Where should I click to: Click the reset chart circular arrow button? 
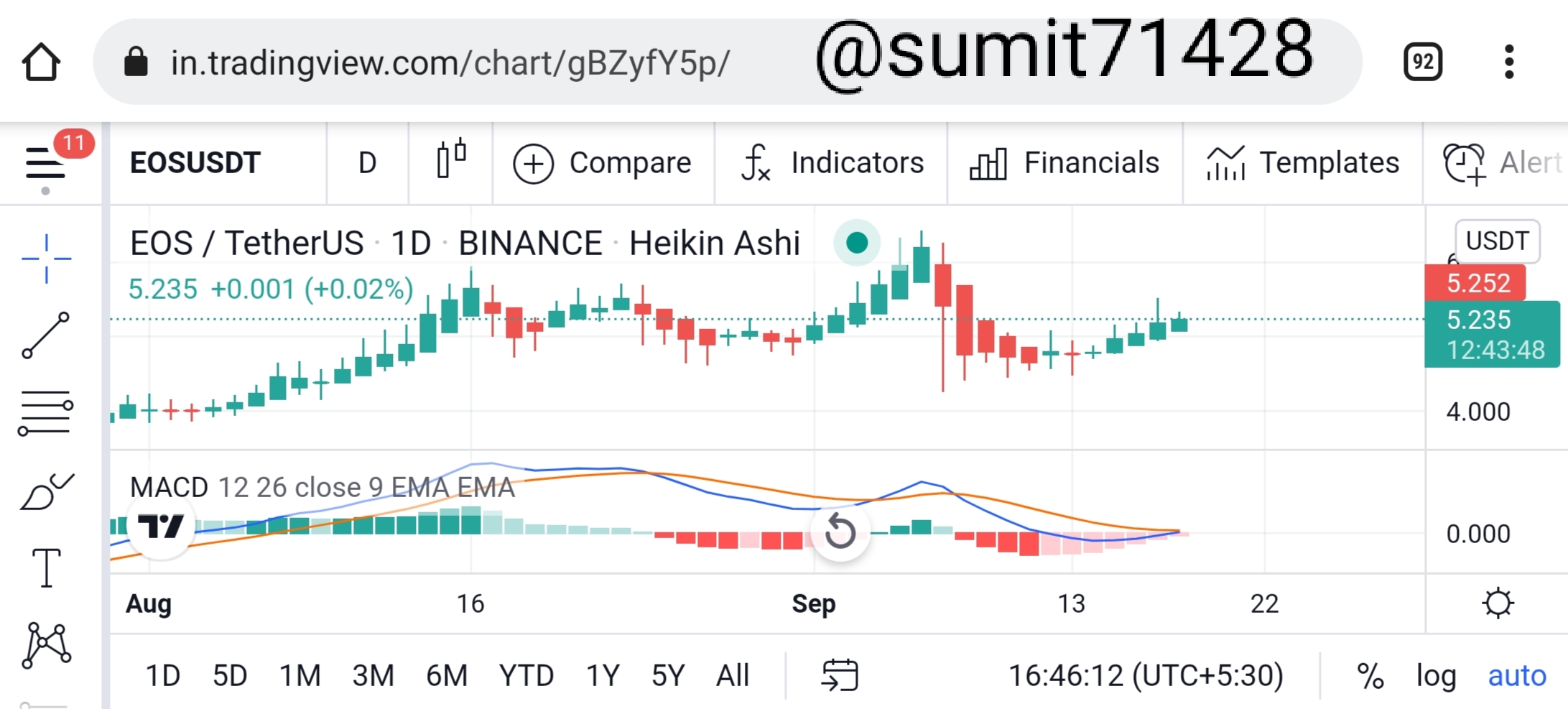(840, 532)
